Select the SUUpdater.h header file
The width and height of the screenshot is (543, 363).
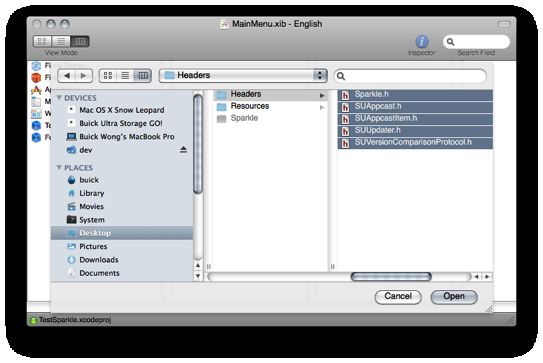tap(415, 131)
